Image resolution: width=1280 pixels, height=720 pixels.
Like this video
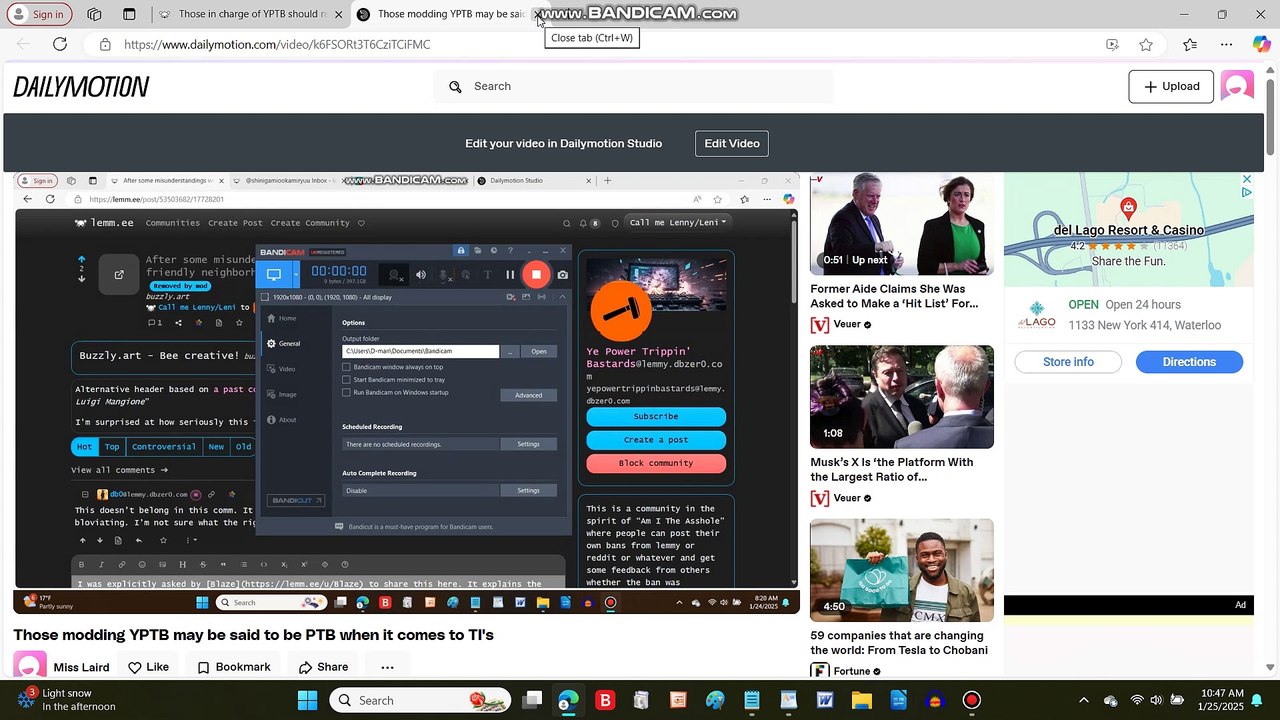click(148, 667)
